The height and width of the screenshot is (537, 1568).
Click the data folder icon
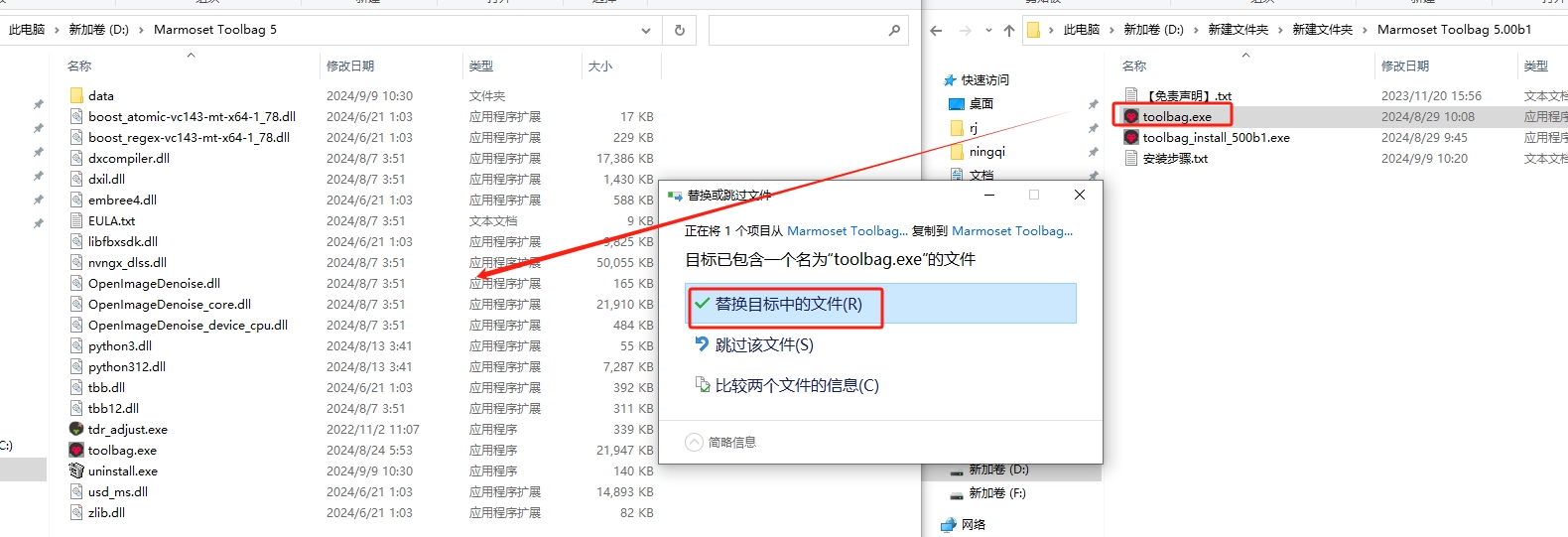76,95
